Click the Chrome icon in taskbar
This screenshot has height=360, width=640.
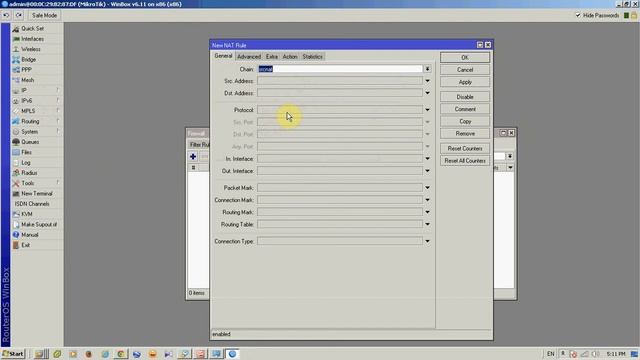(121, 354)
